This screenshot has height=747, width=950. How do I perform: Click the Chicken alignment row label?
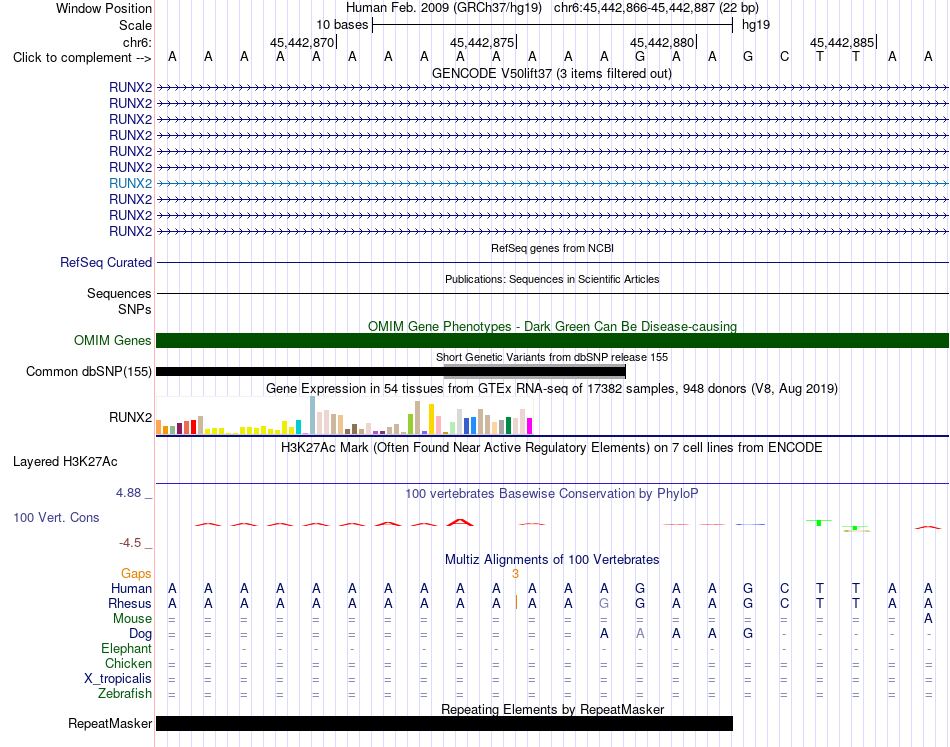[x=128, y=663]
